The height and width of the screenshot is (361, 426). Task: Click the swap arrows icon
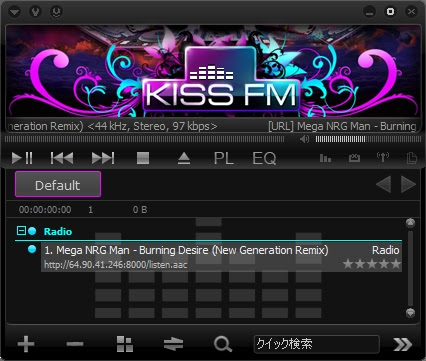(x=173, y=344)
